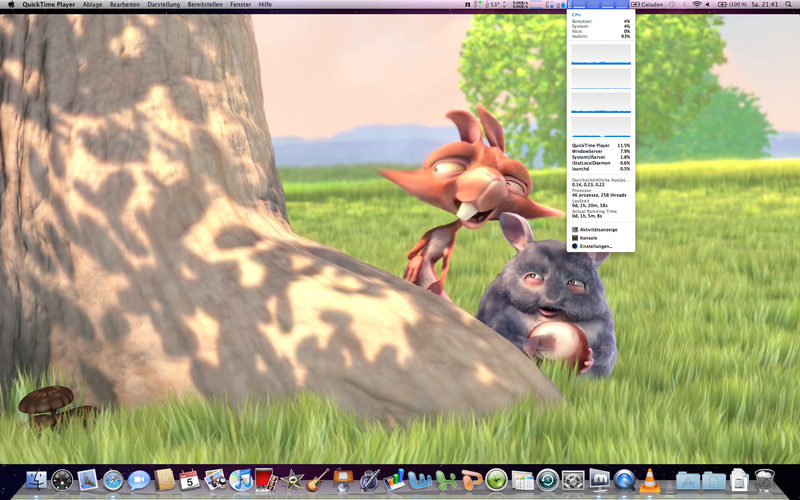Viewport: 800px width, 500px height.
Task: Open Time Machine icon in Dock
Action: click(548, 480)
